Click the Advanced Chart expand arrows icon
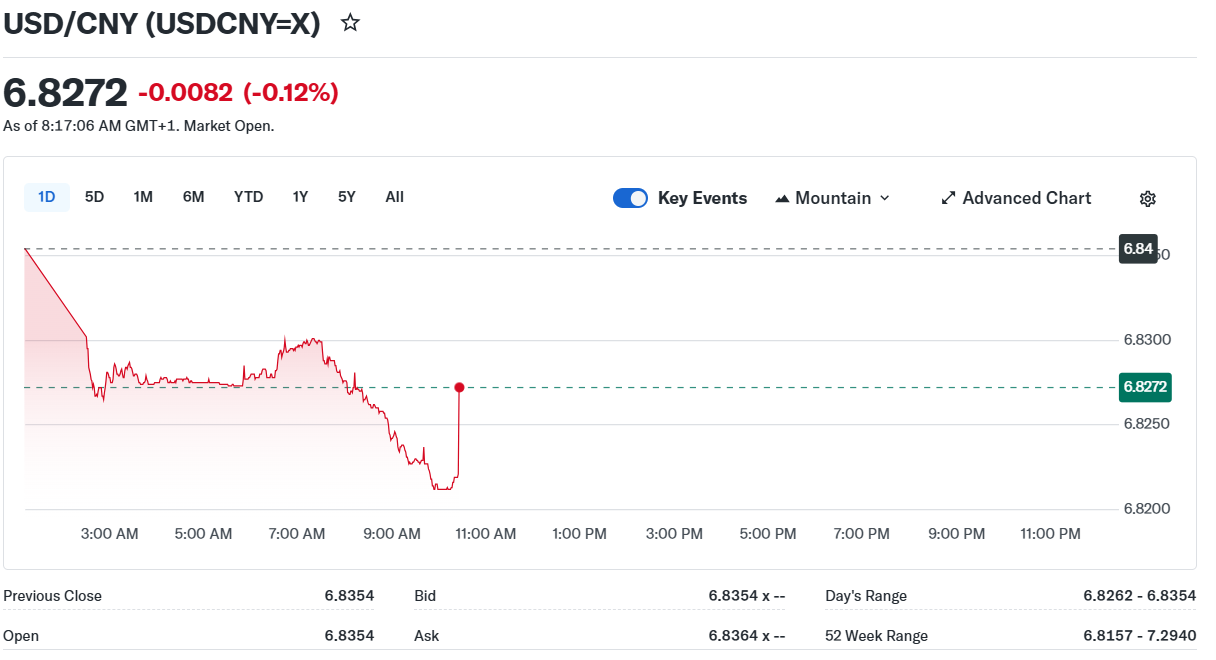Viewport: 1216px width, 660px height. point(948,198)
